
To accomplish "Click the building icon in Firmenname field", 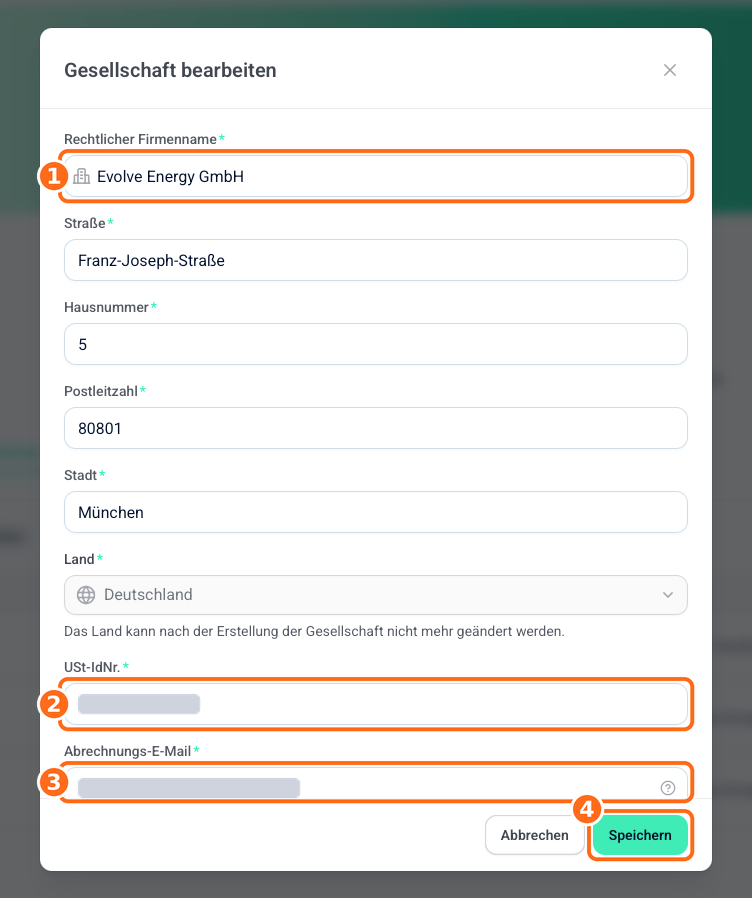I will [81, 176].
